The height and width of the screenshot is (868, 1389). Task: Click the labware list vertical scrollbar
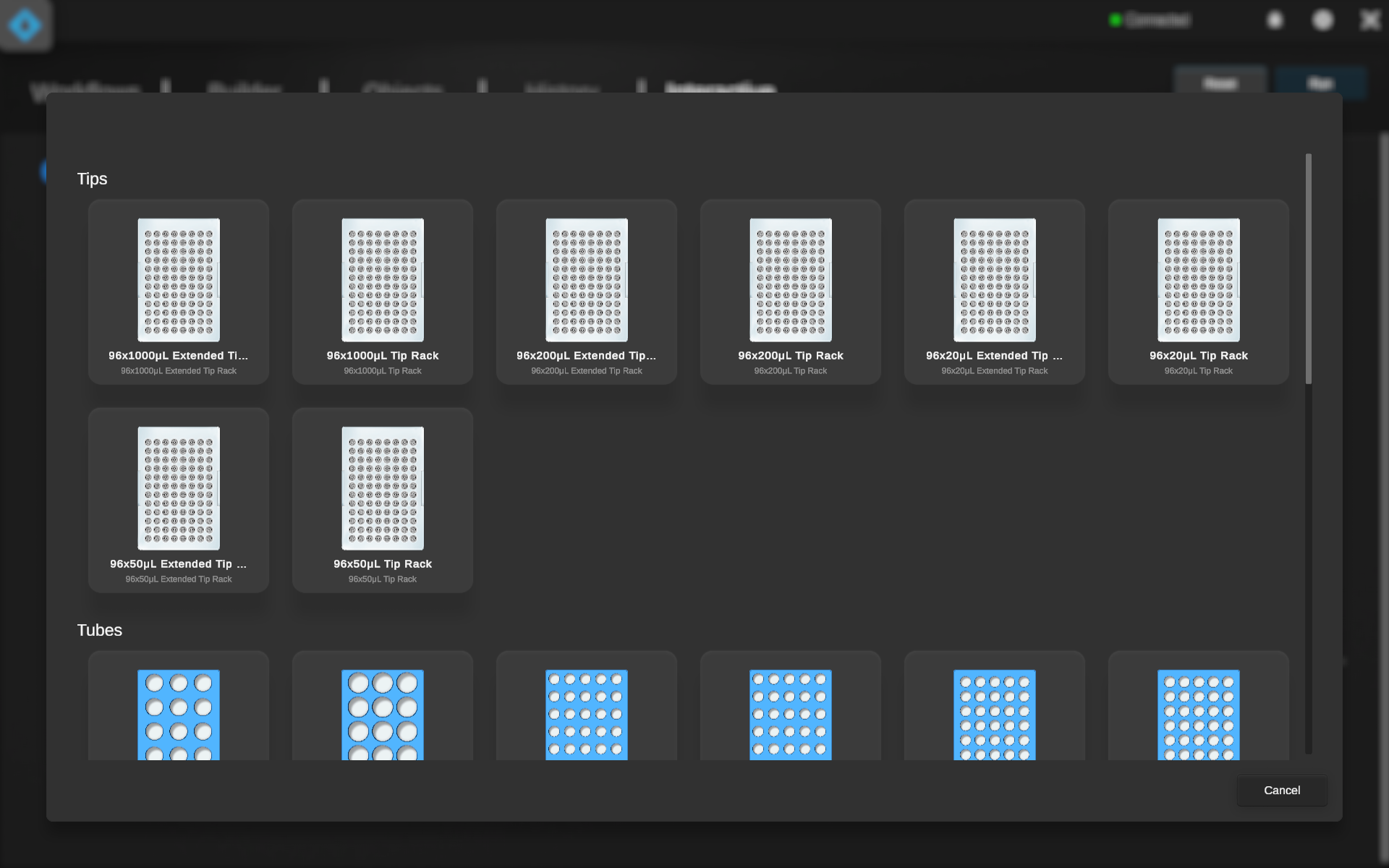[x=1309, y=268]
